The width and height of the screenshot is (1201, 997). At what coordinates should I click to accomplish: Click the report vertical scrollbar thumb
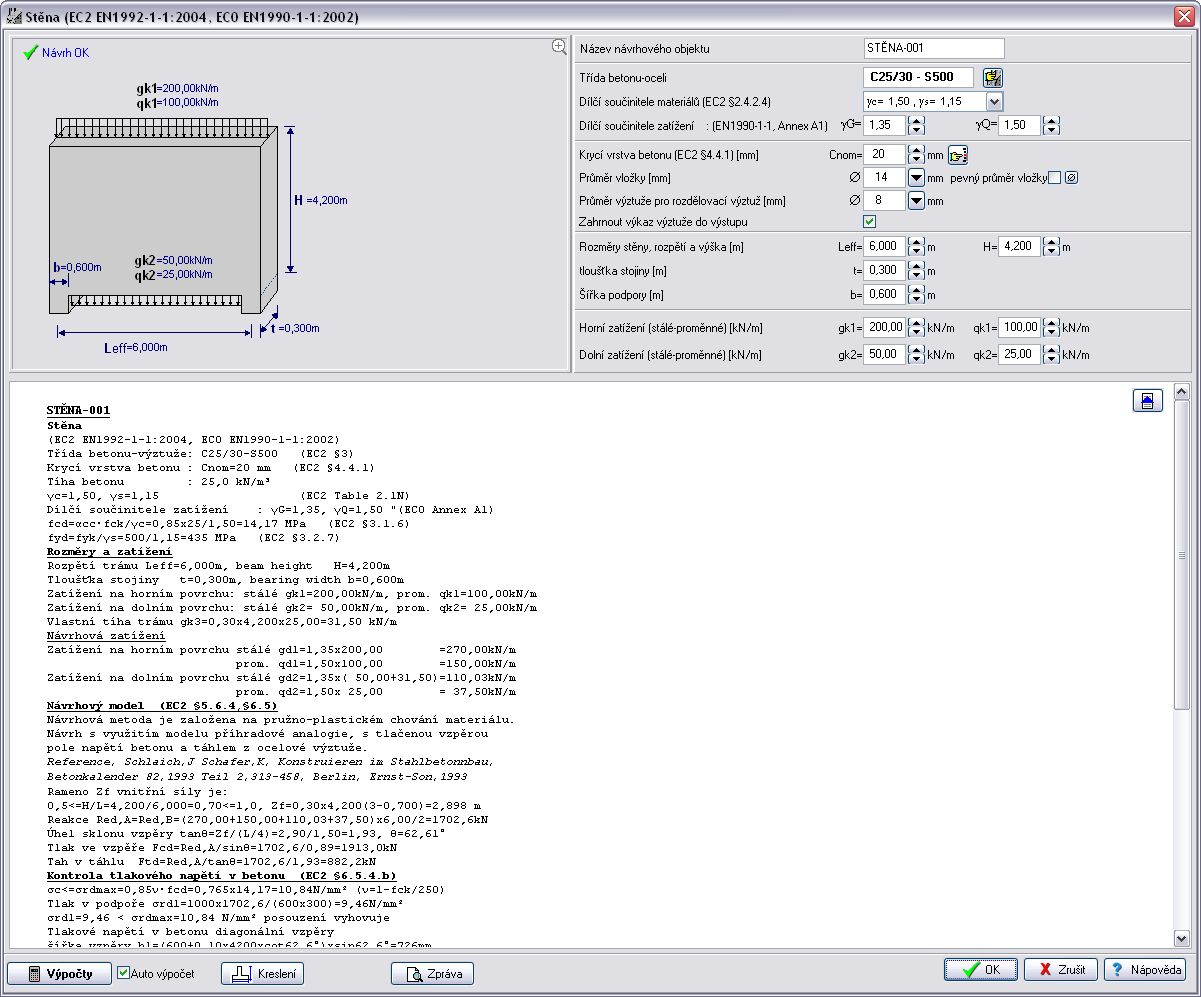click(x=1182, y=555)
